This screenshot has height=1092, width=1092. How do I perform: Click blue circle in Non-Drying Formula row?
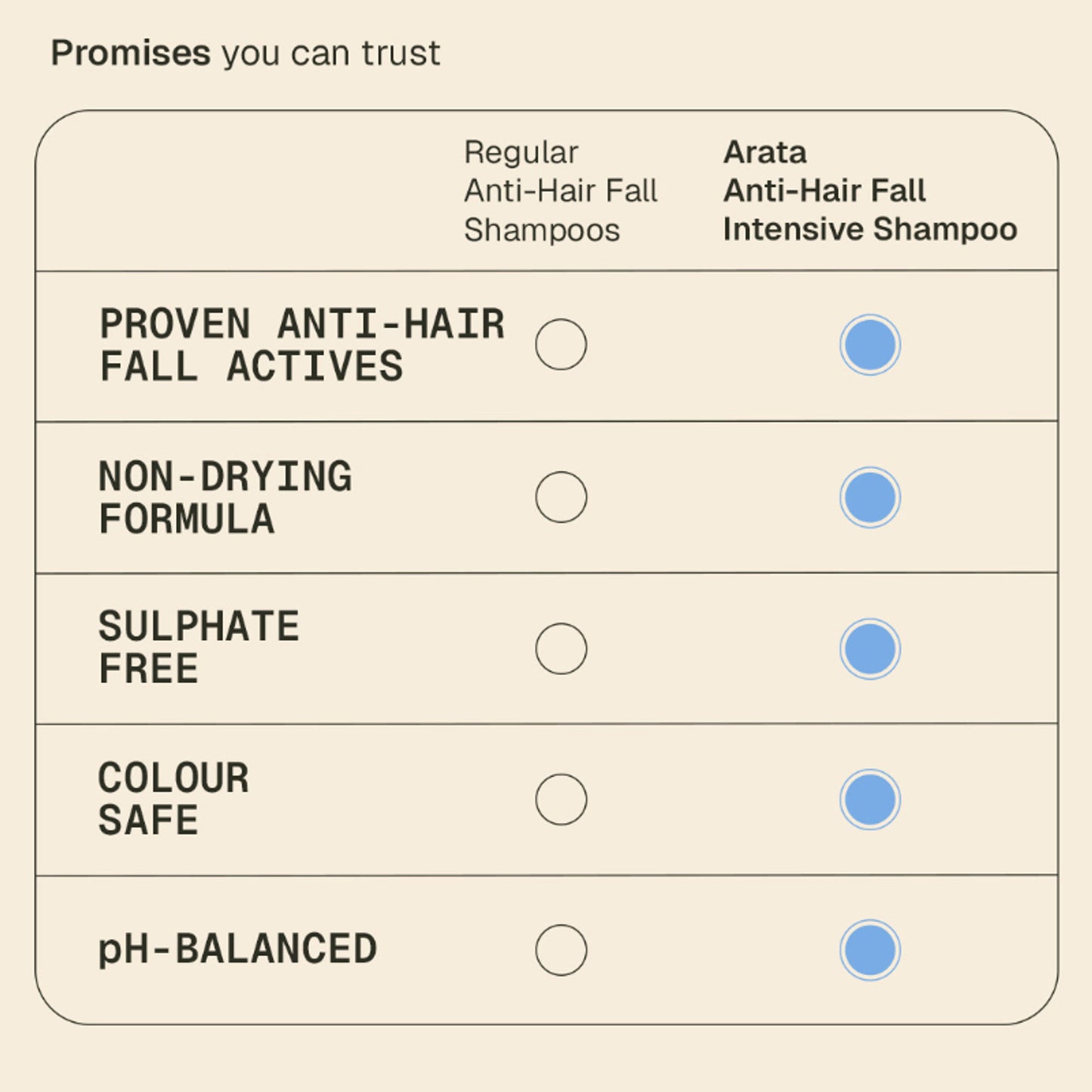point(870,497)
